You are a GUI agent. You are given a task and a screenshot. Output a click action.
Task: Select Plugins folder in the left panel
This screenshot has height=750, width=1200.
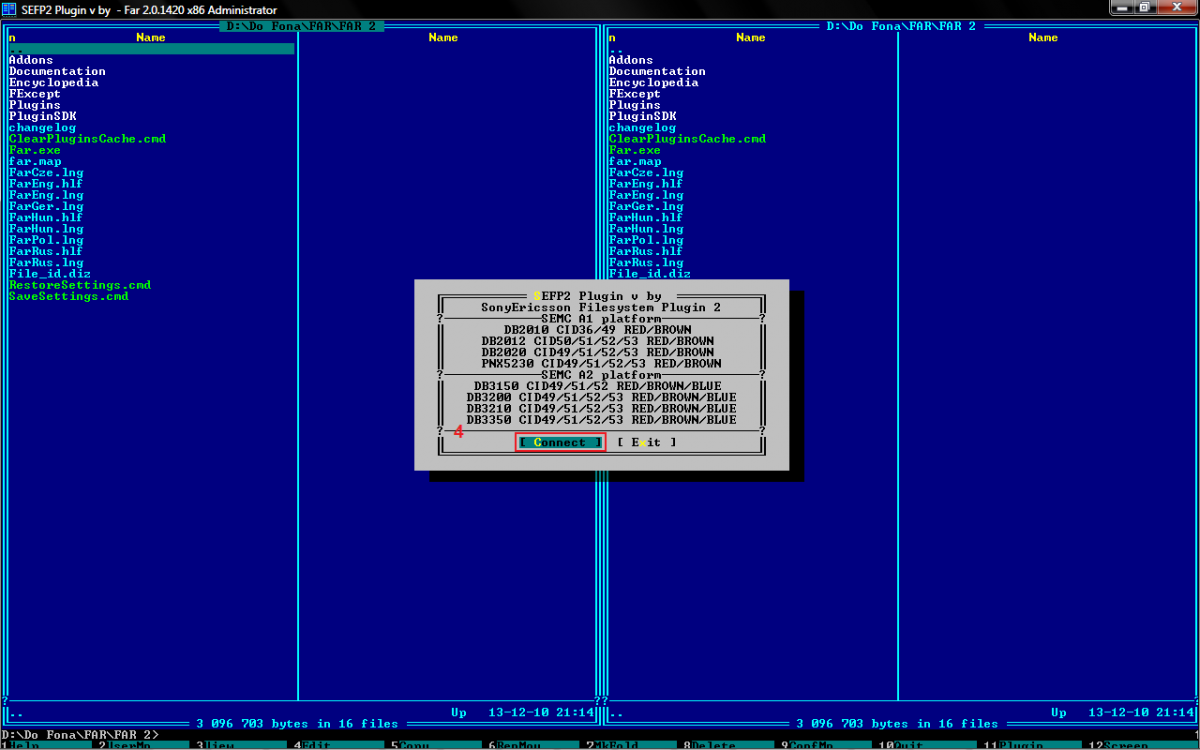[x=35, y=105]
